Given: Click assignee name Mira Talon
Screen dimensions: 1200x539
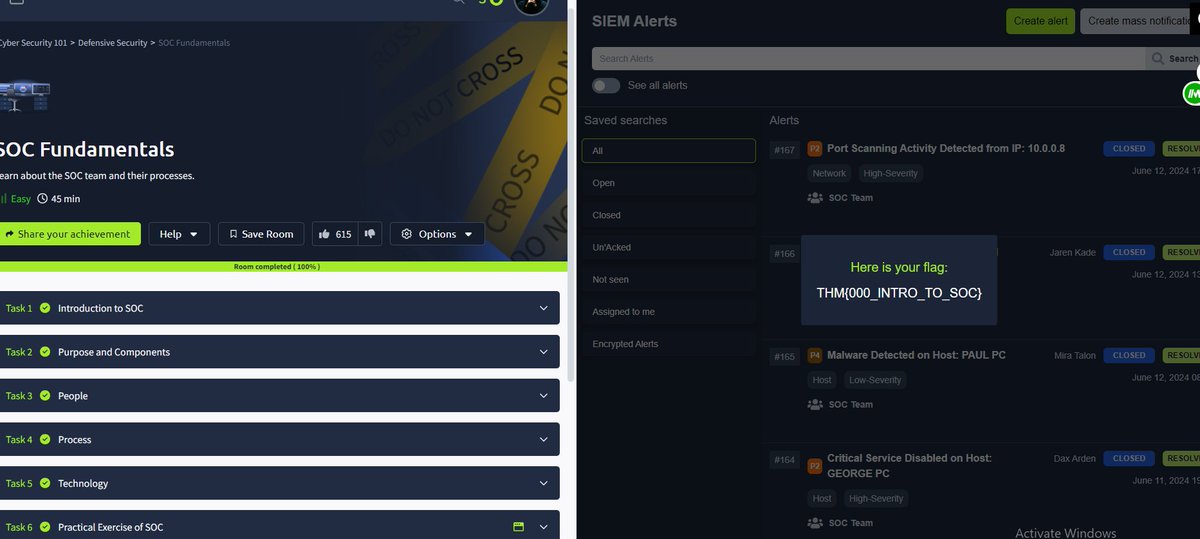Looking at the screenshot, I should point(1075,355).
